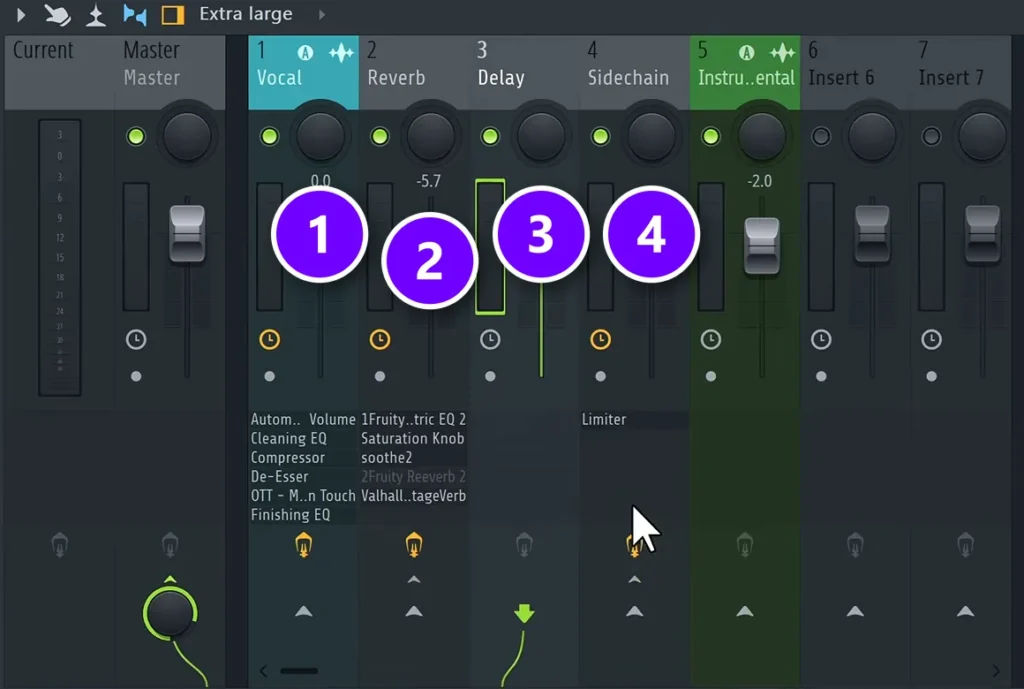Open the Compressor effect slot
Viewport: 1024px width, 689px height.
303,457
